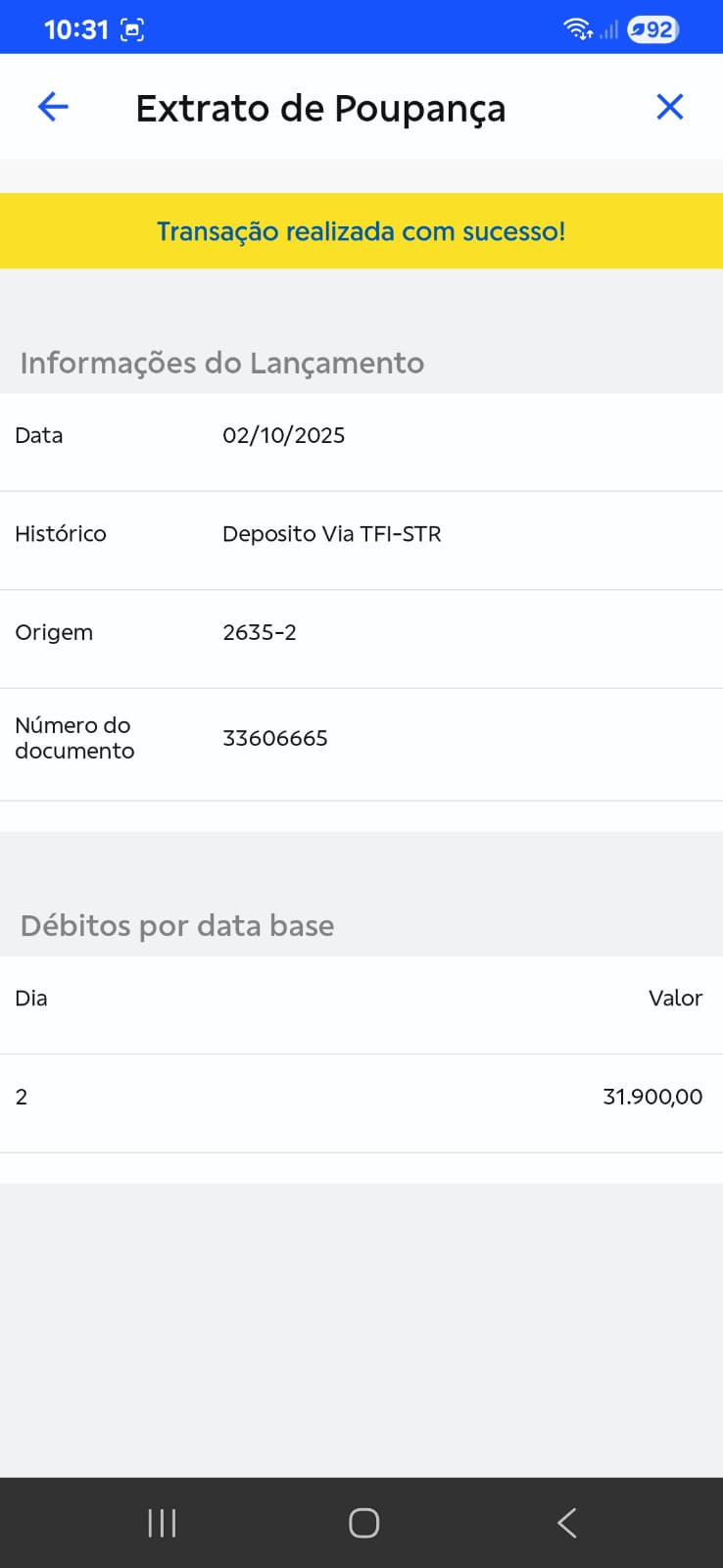Tap the battery level indicator showing 92
This screenshot has height=1568, width=723.
pyautogui.click(x=652, y=29)
